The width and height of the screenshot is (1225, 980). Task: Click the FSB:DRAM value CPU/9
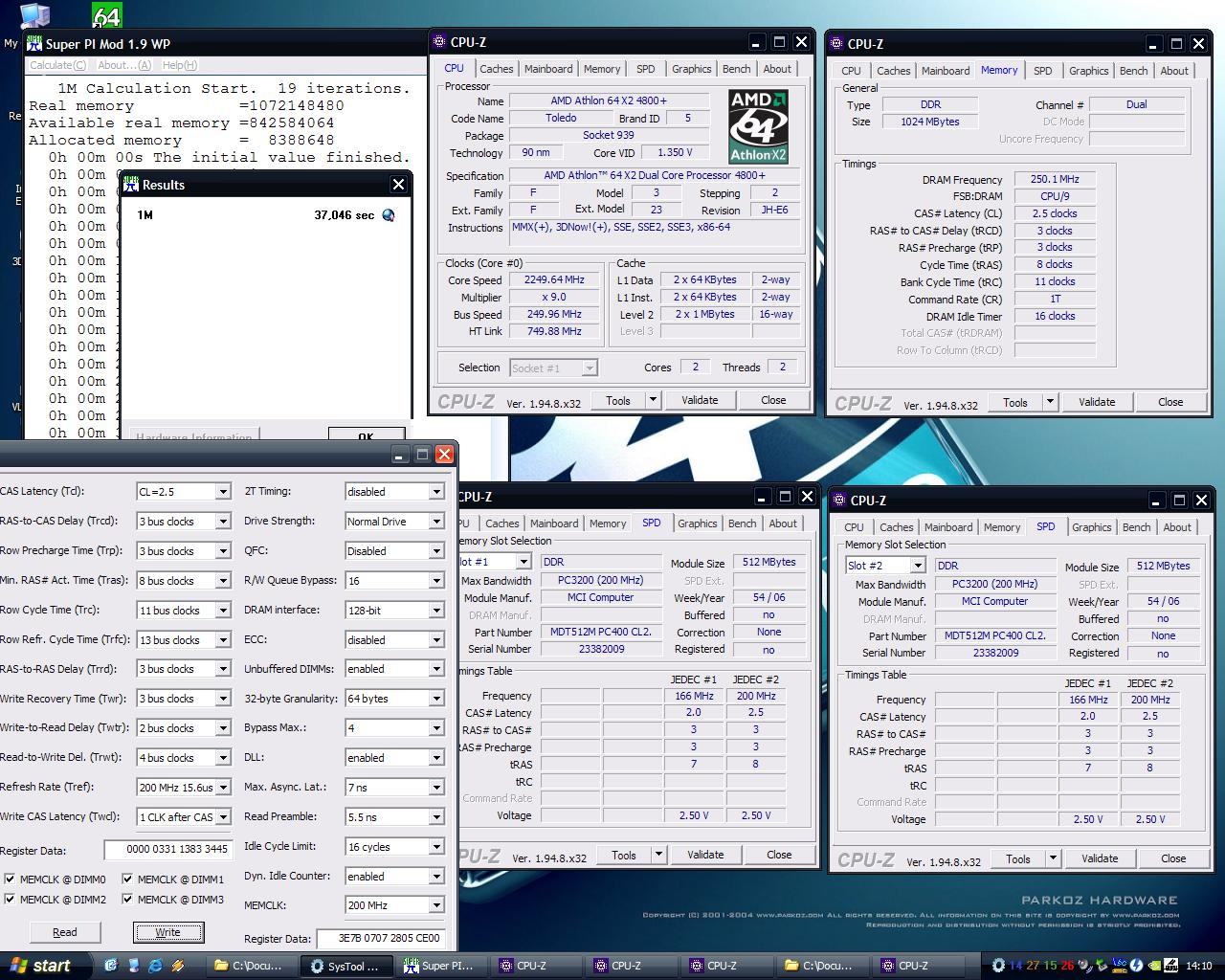click(1055, 196)
